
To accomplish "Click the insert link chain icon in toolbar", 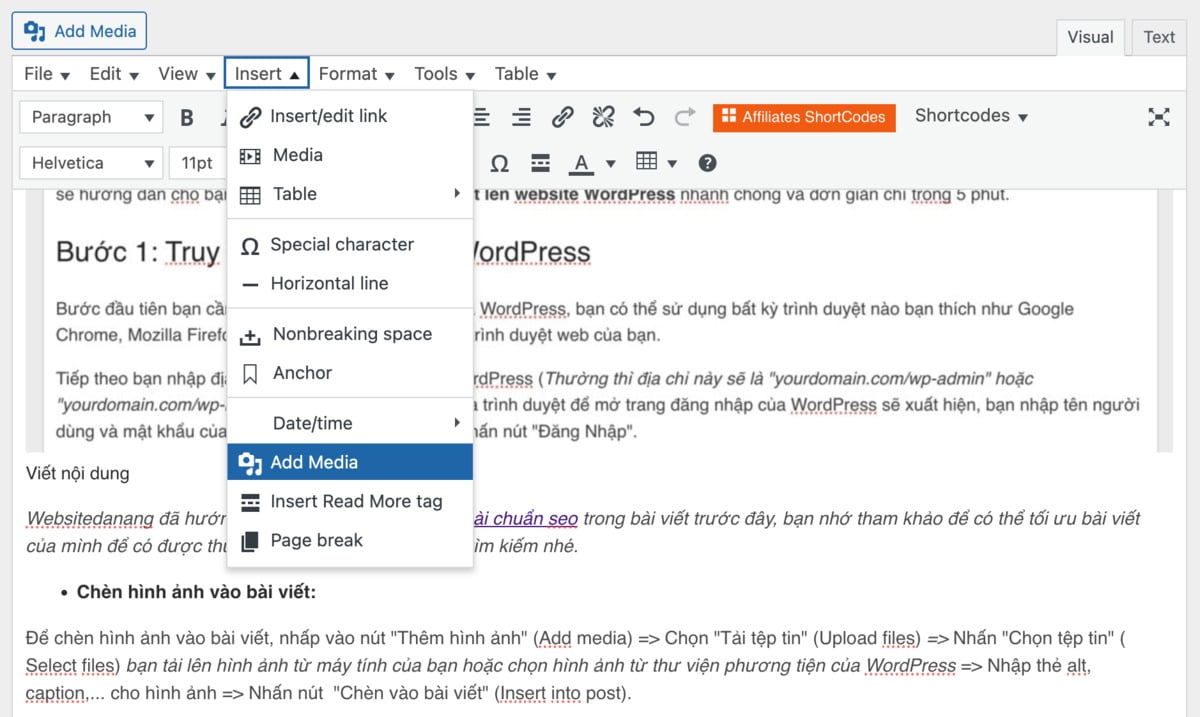I will (x=562, y=118).
